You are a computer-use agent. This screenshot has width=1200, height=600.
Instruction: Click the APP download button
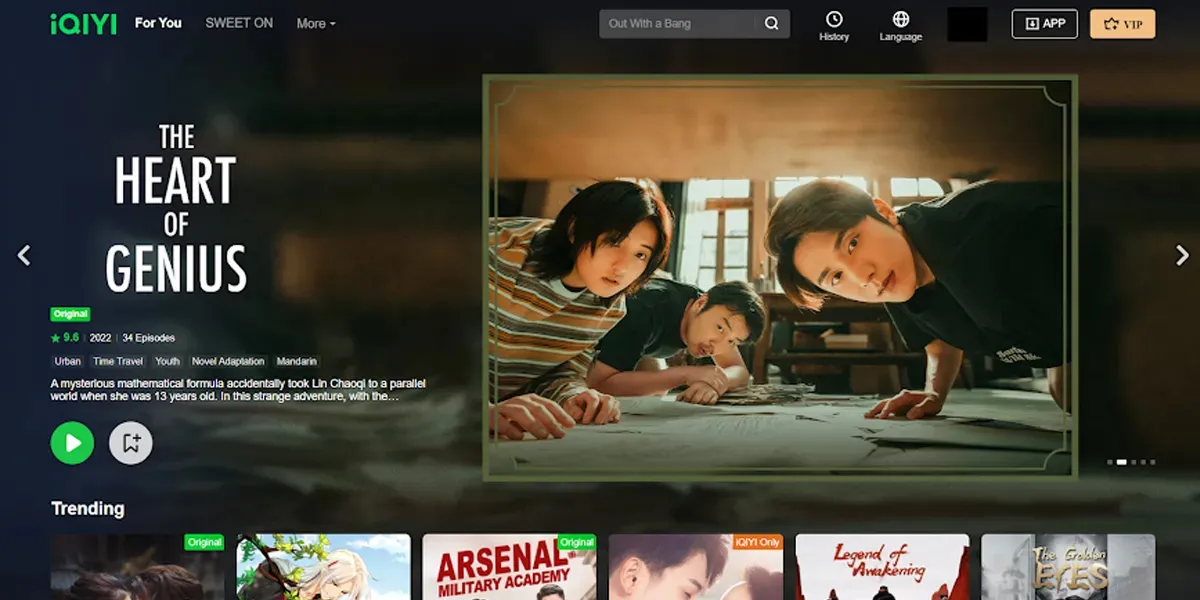(x=1044, y=24)
